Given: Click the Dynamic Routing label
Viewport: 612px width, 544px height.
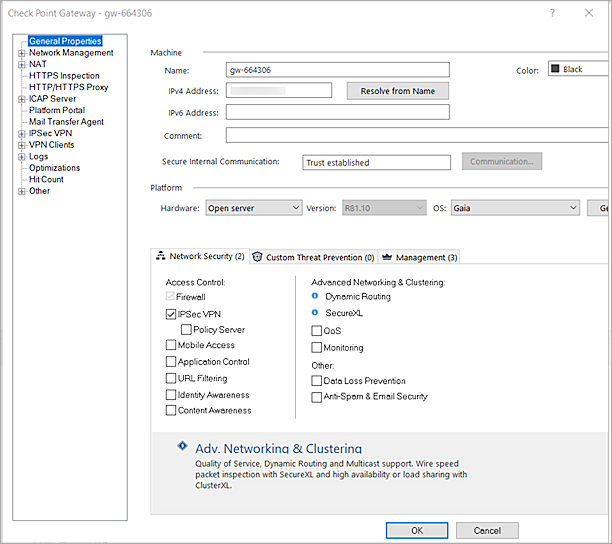Looking at the screenshot, I should tap(358, 297).
